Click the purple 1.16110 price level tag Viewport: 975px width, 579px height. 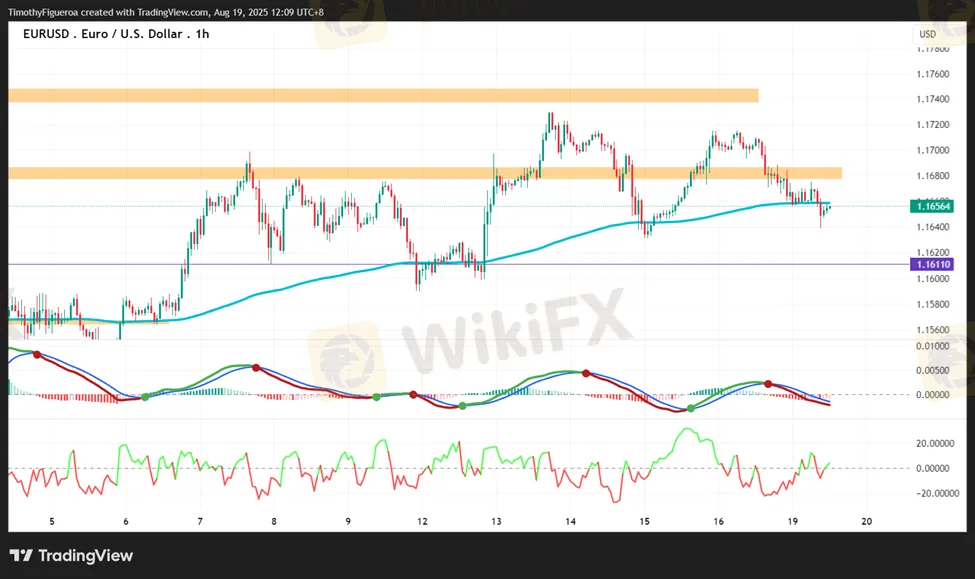931,264
